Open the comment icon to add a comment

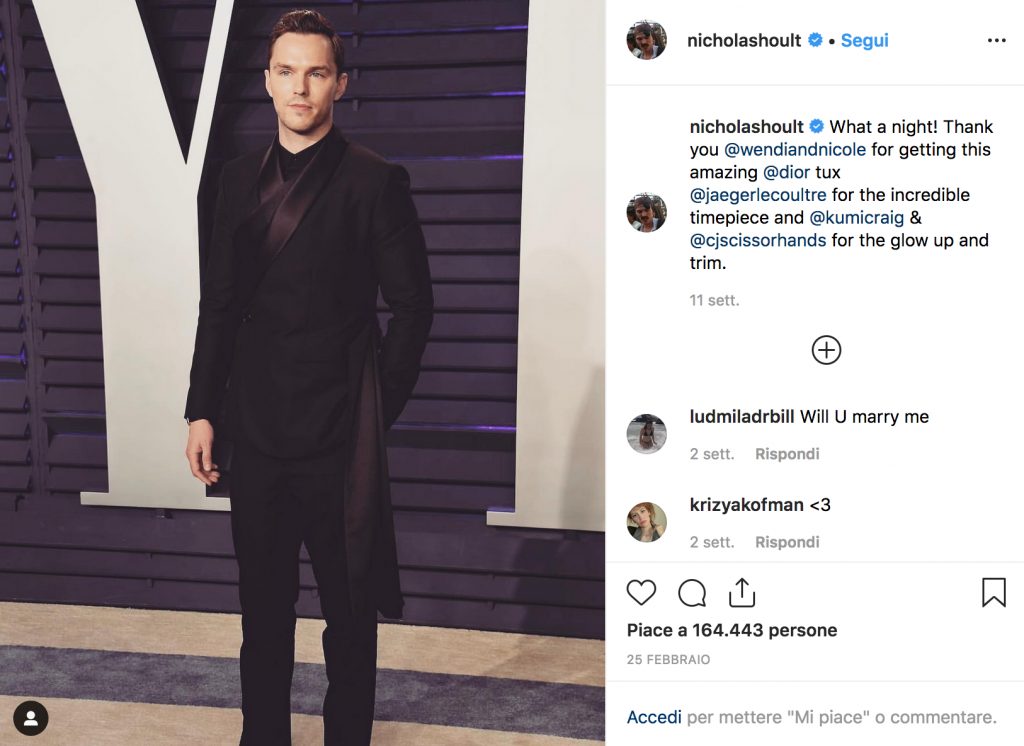pyautogui.click(x=691, y=592)
